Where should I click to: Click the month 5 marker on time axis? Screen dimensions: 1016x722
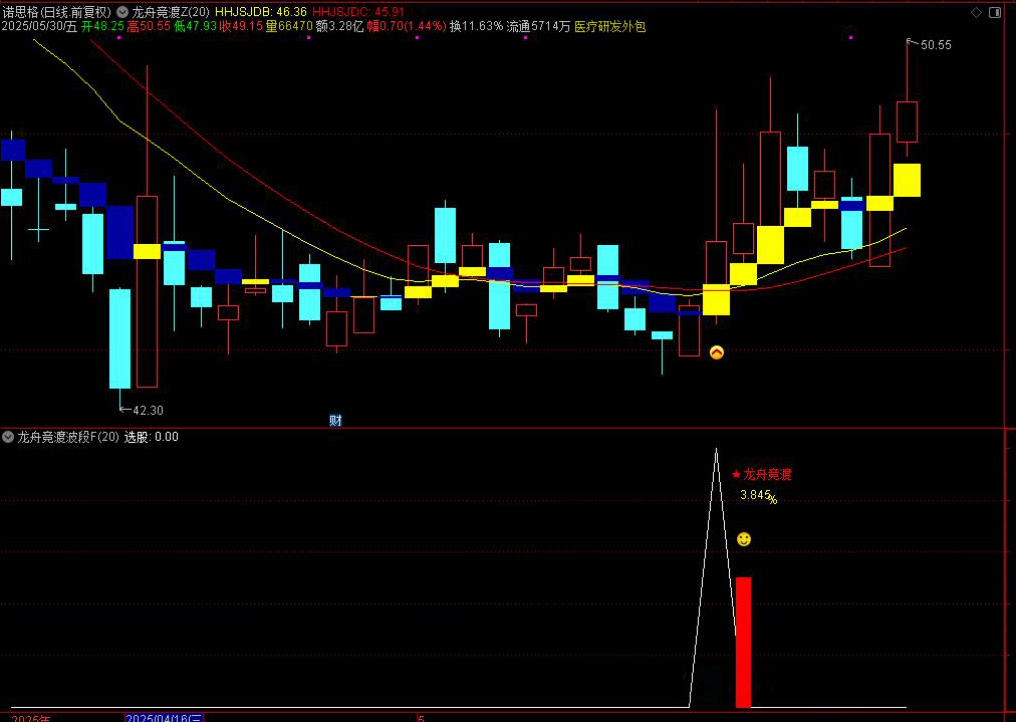(x=421, y=717)
